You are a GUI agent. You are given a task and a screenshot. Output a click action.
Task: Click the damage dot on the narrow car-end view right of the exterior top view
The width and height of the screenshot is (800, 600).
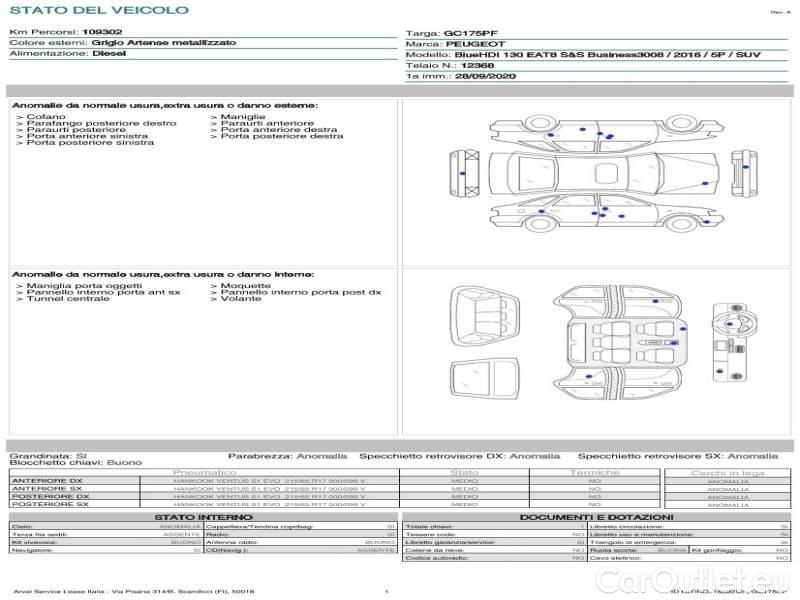[745, 167]
